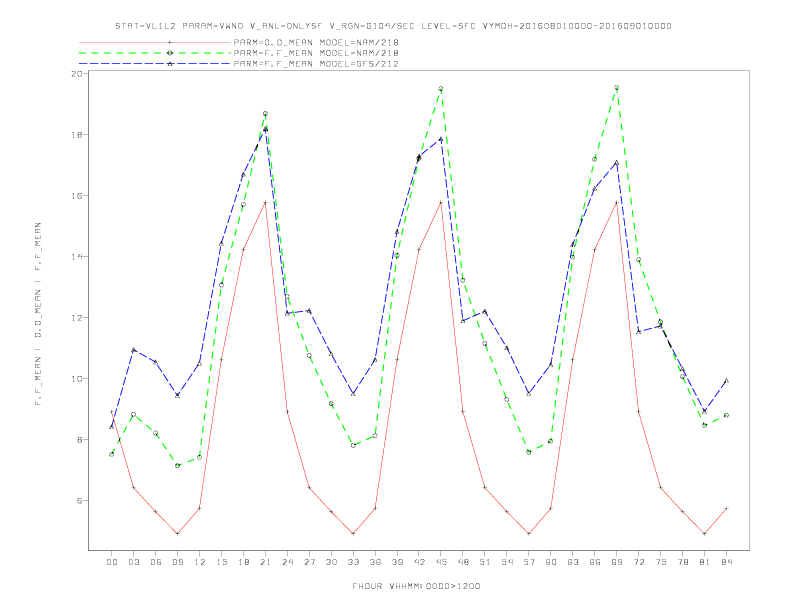792x612 pixels.
Task: Click blue GFS triangle marker at hour 84
Action: pos(726,380)
